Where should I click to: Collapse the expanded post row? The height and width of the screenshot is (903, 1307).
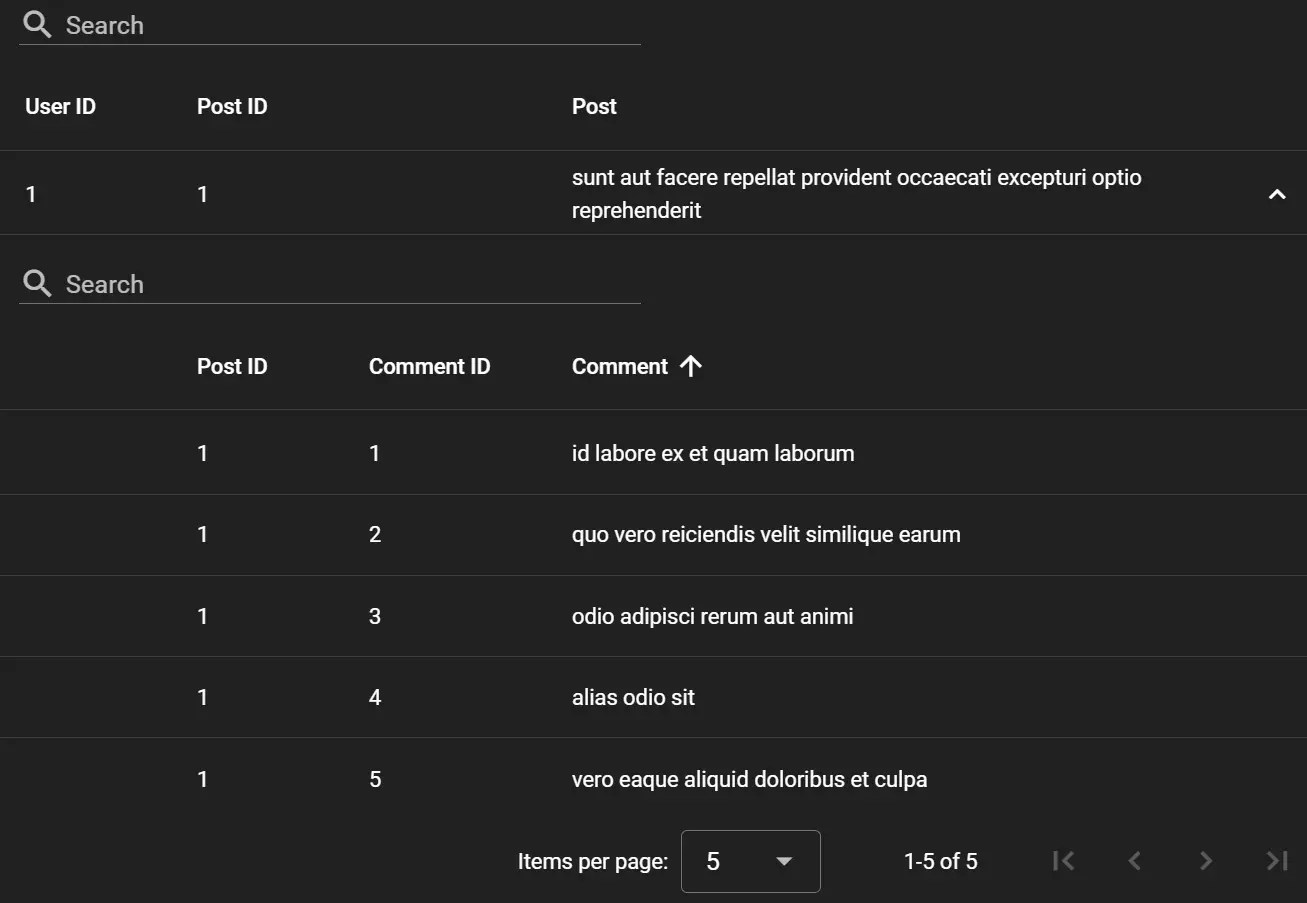click(1276, 193)
